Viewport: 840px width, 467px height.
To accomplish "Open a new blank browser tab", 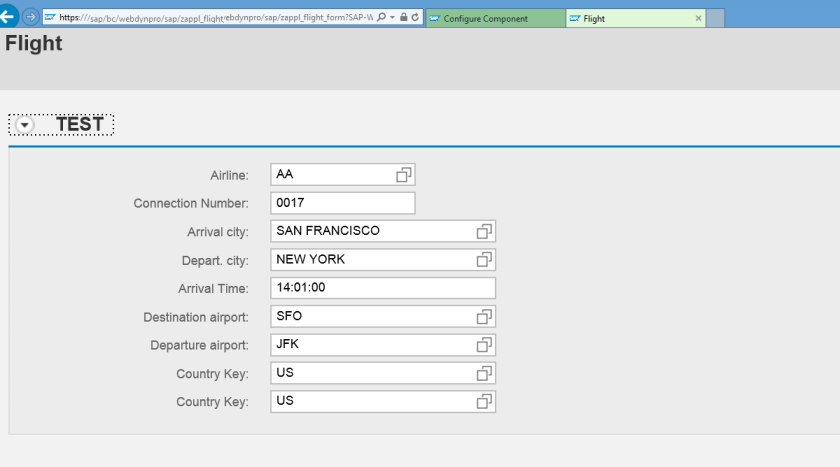I will (716, 18).
